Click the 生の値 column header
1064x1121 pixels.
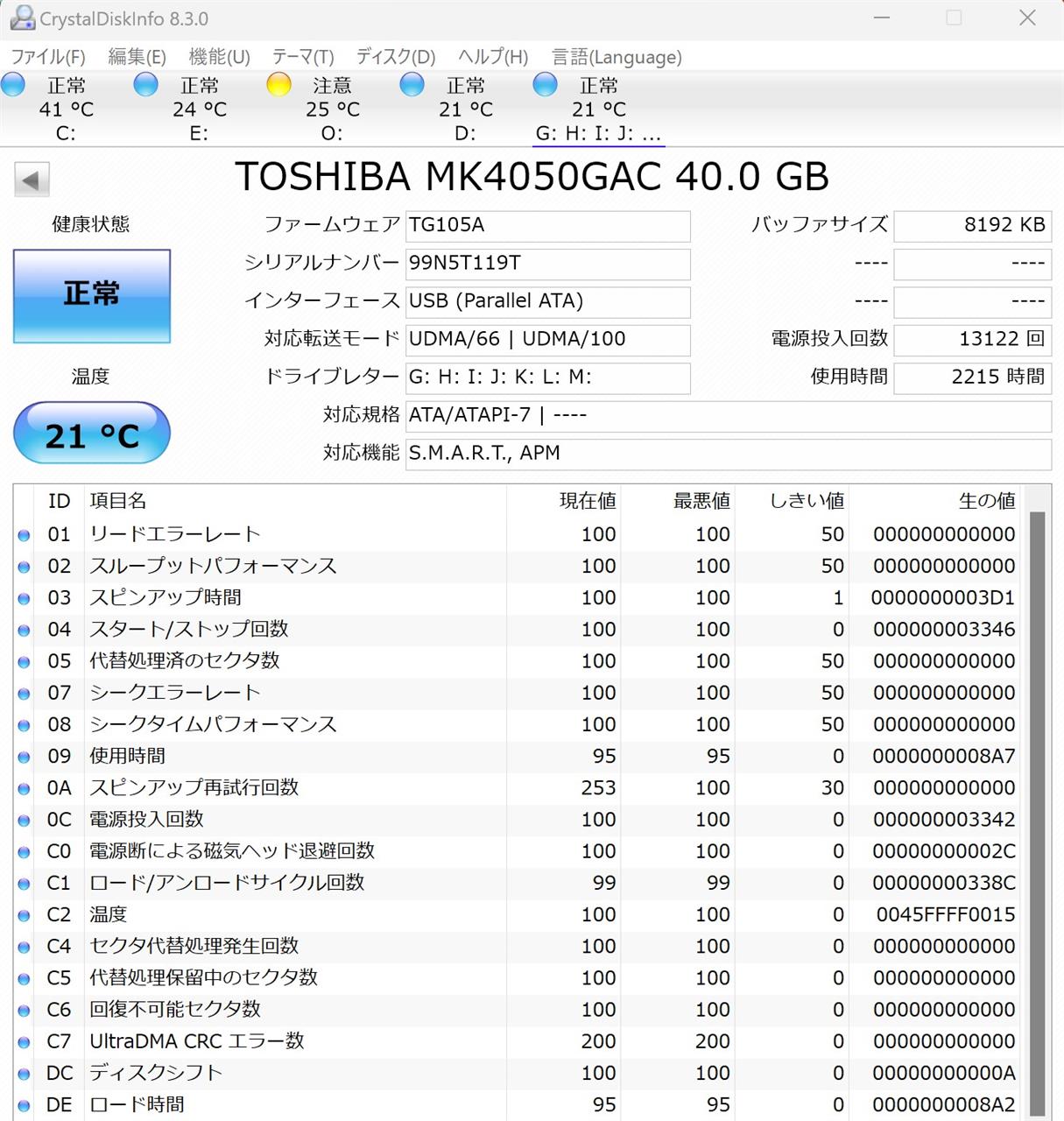(987, 501)
